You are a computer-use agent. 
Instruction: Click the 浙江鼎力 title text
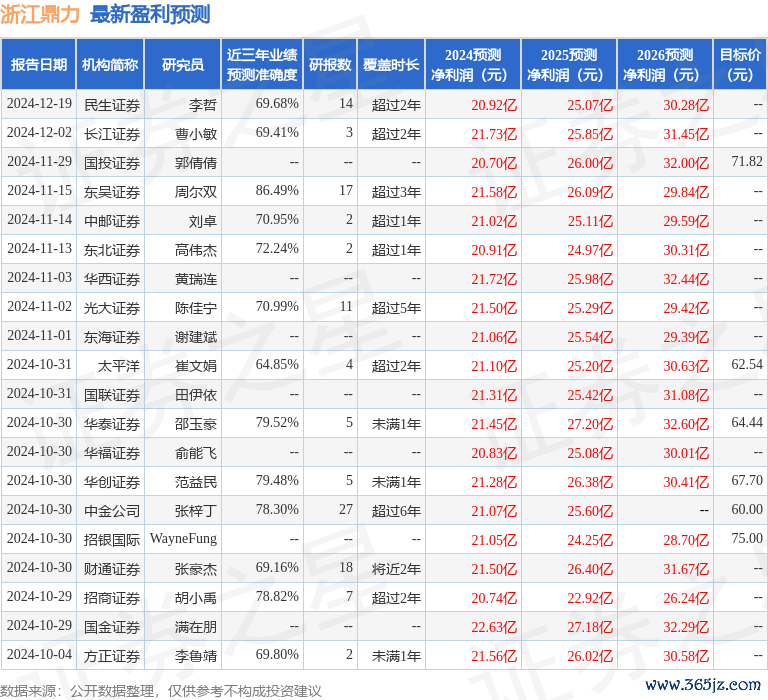coord(40,15)
